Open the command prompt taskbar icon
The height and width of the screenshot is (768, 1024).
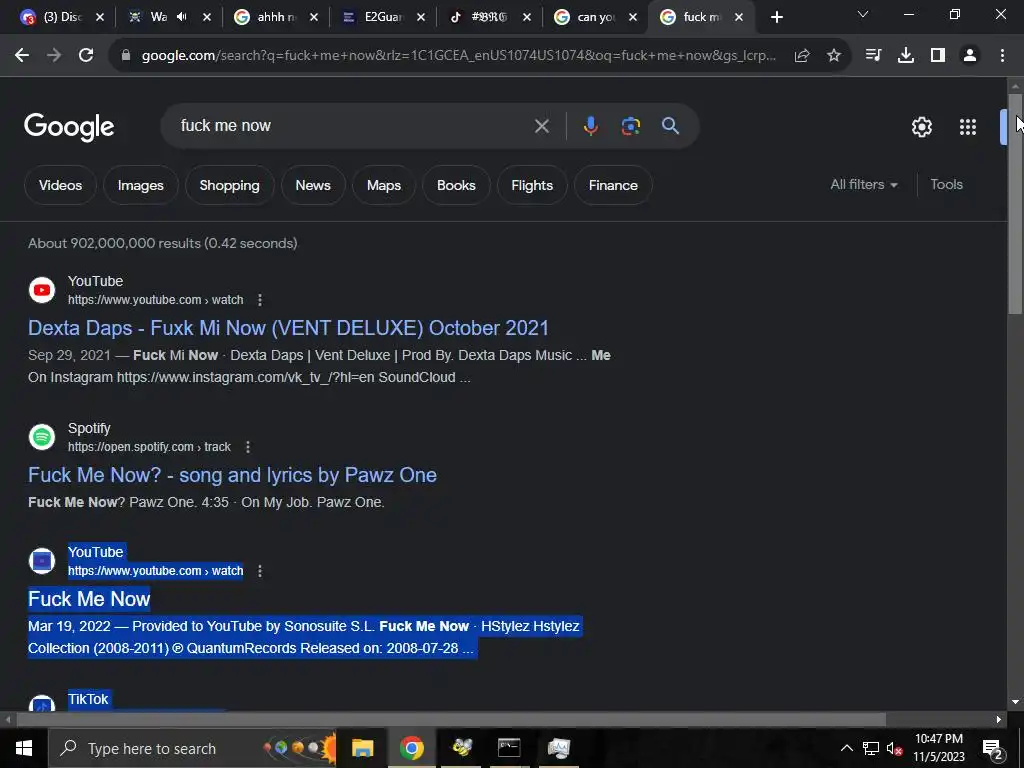click(509, 748)
